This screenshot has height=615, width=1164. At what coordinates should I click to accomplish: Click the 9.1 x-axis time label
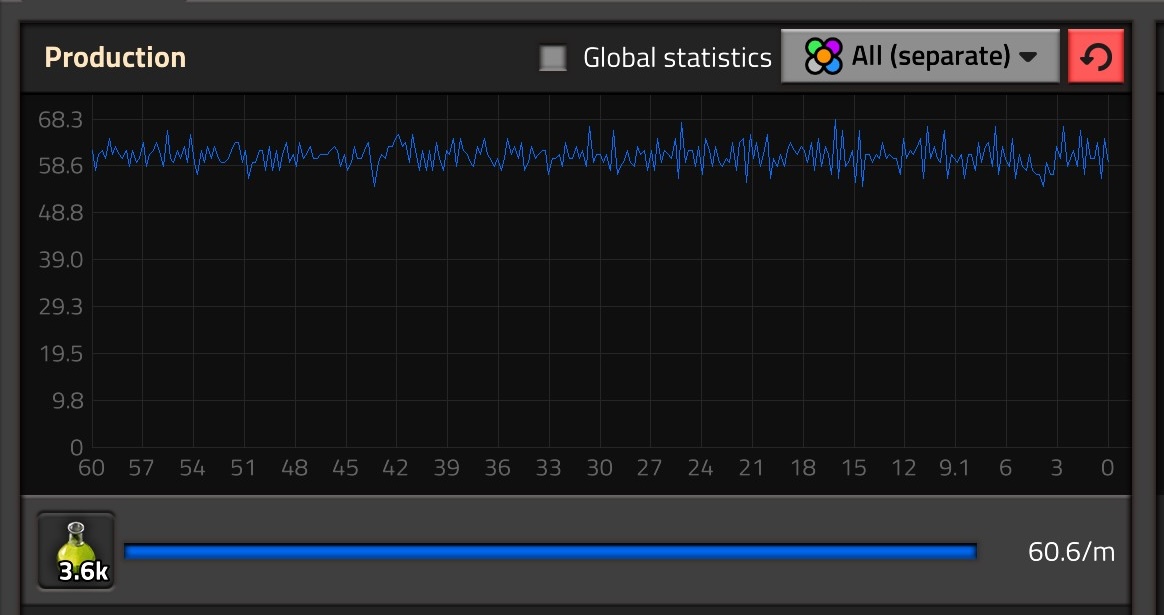click(x=954, y=468)
